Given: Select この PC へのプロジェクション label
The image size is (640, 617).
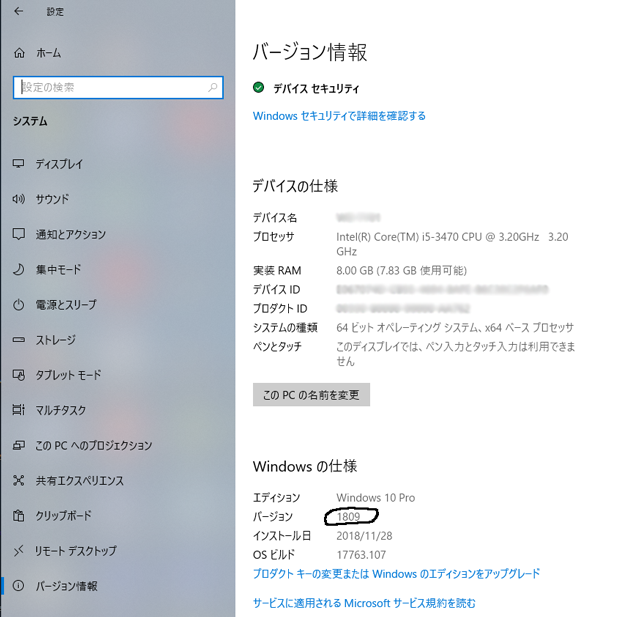Looking at the screenshot, I should click(93, 445).
